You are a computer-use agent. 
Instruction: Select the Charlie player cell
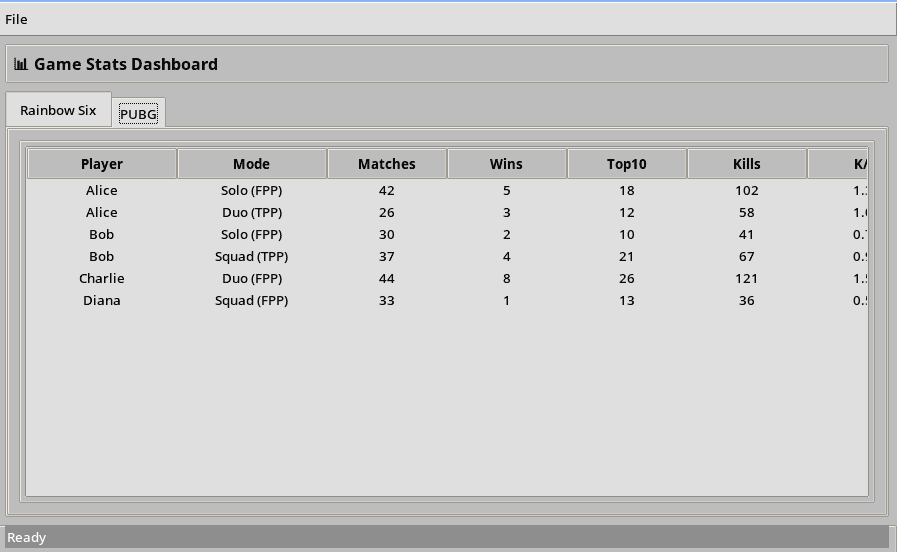pos(102,279)
